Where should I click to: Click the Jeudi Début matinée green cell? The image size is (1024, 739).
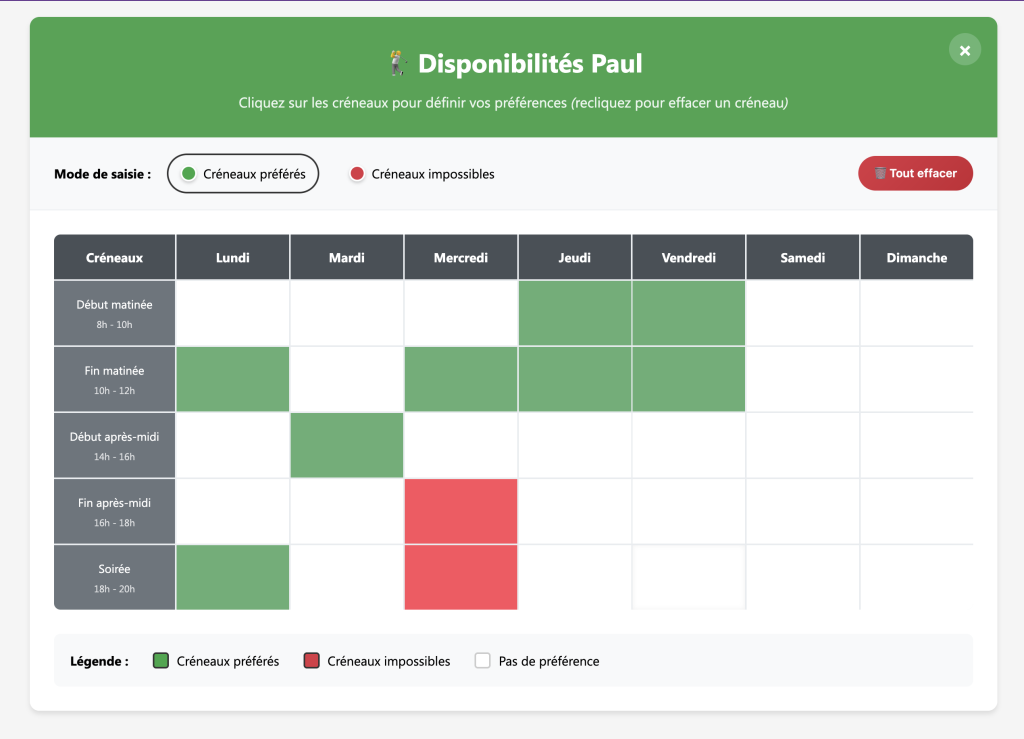575,313
